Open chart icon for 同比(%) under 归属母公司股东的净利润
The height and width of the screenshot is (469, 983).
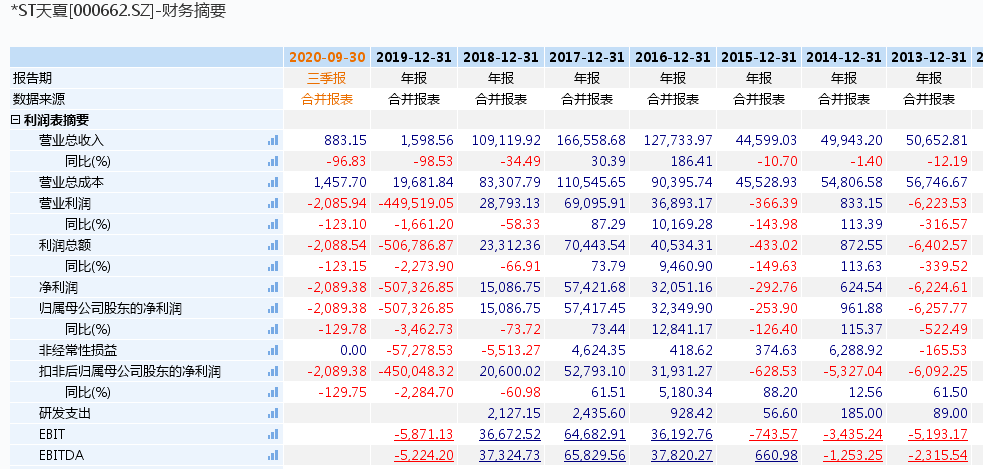[273, 329]
